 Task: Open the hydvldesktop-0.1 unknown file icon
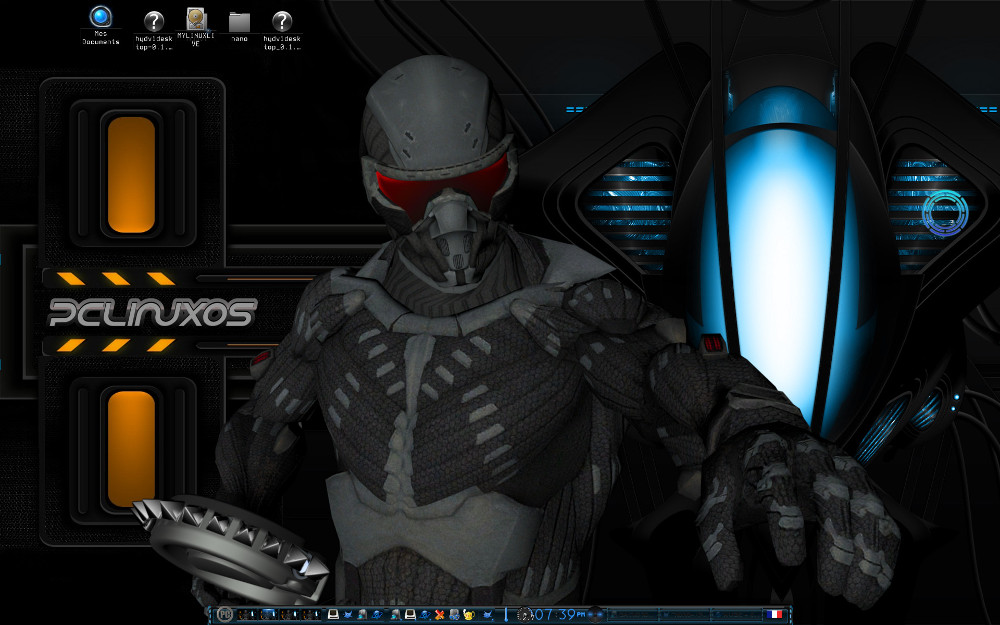(154, 31)
